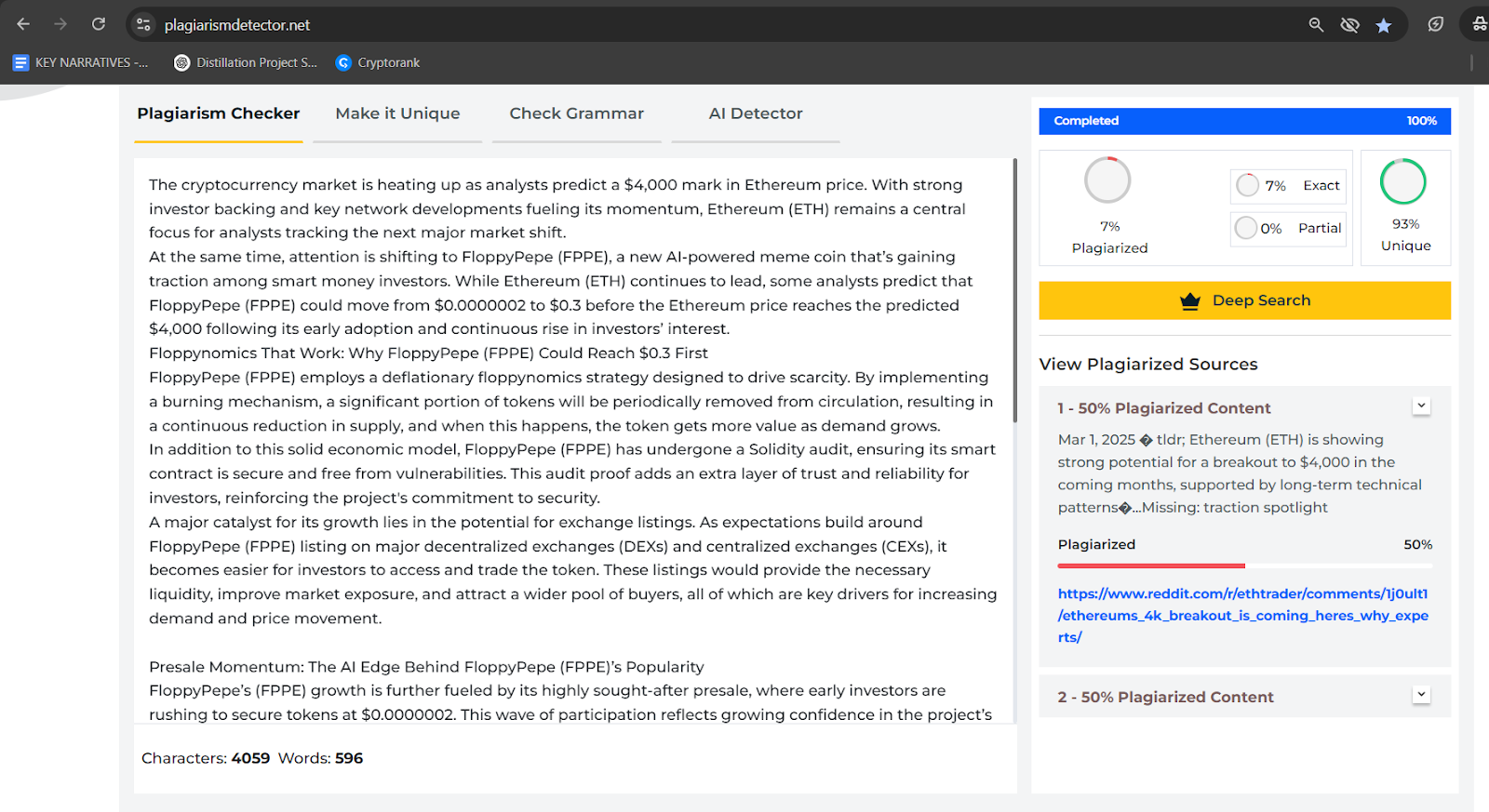This screenshot has width=1489, height=812.
Task: Click the 0% Partial match indicator
Action: tap(1288, 228)
